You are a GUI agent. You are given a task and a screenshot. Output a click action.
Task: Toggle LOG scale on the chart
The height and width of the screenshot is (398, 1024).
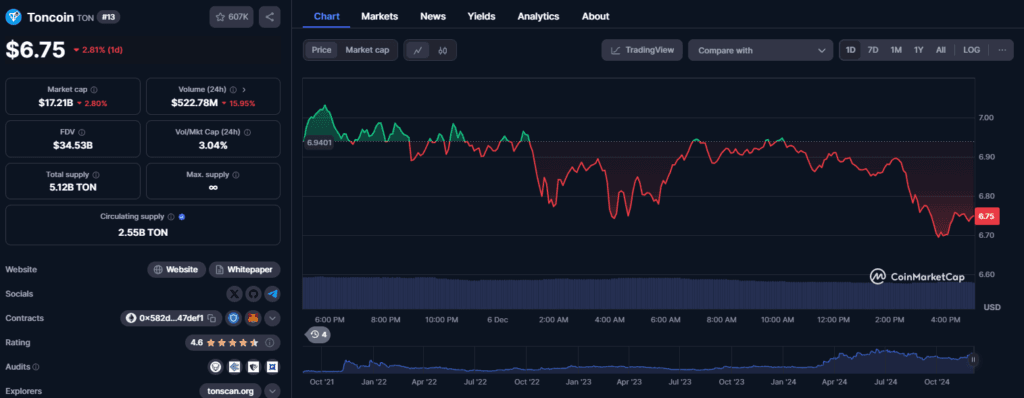(971, 50)
